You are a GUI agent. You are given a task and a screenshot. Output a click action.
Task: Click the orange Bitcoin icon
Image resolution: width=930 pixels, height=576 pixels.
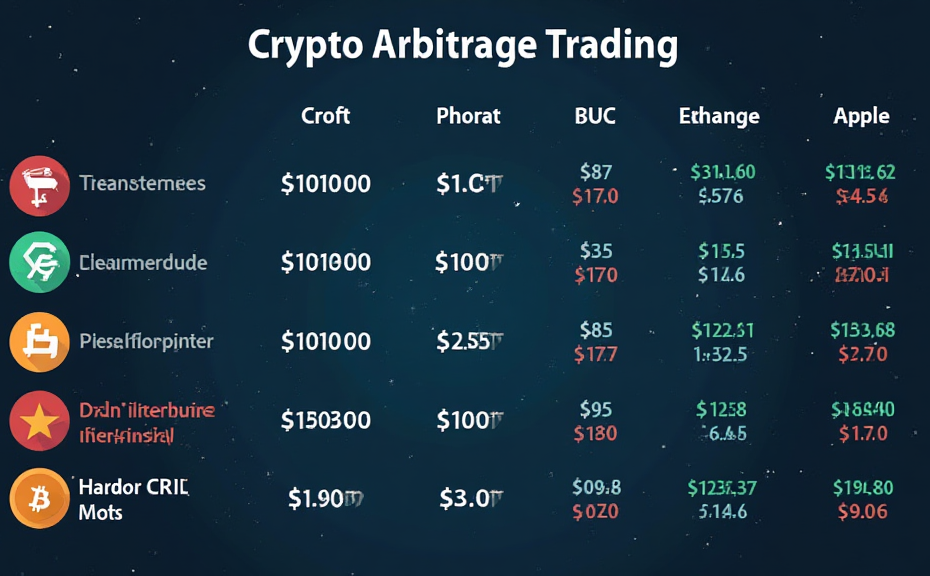click(39, 499)
